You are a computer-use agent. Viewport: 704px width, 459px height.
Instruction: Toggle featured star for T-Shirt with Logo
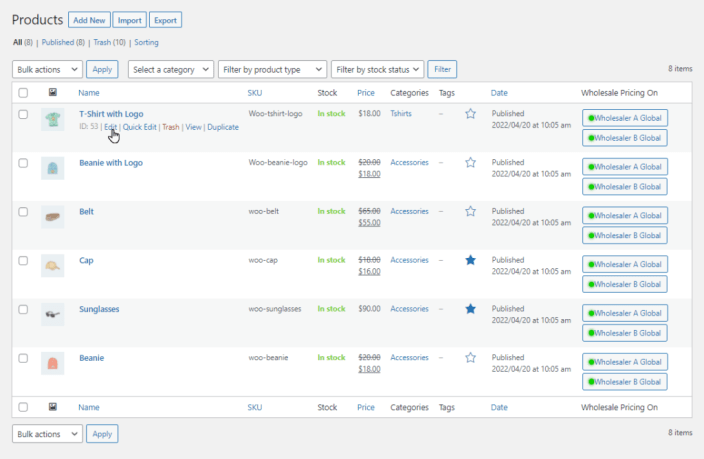tap(470, 114)
